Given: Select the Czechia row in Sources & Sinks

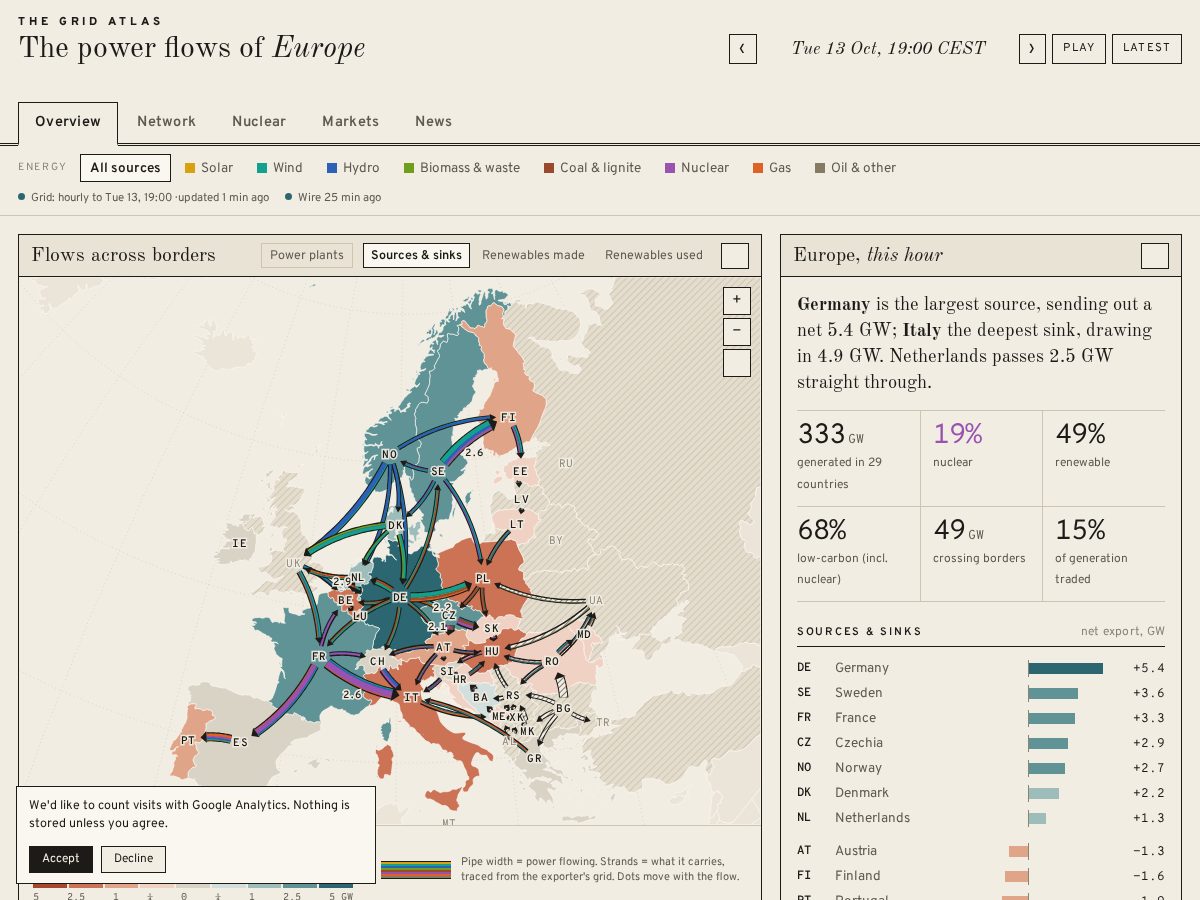Looking at the screenshot, I should (981, 743).
